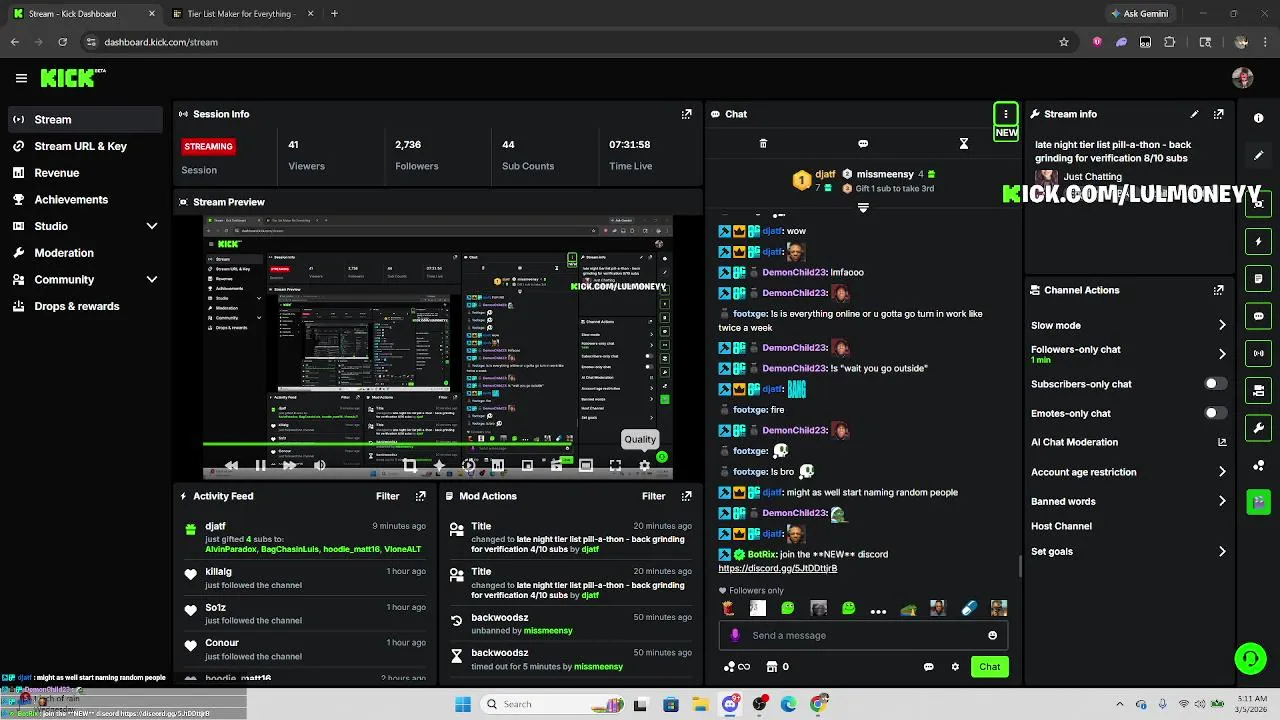Show hidden icons in the system tray
Viewport: 1280px width, 720px height.
[x=1119, y=704]
